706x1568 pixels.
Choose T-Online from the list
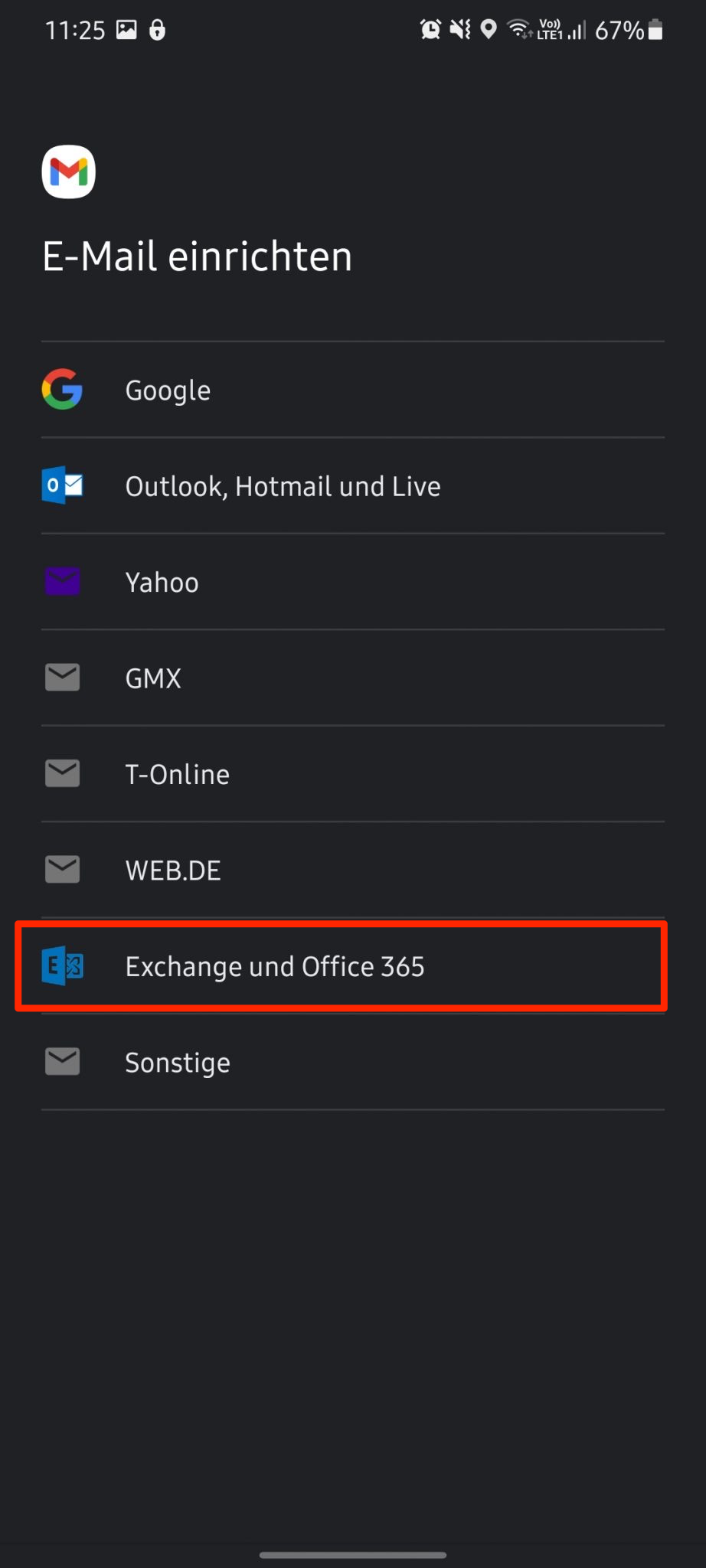178,774
